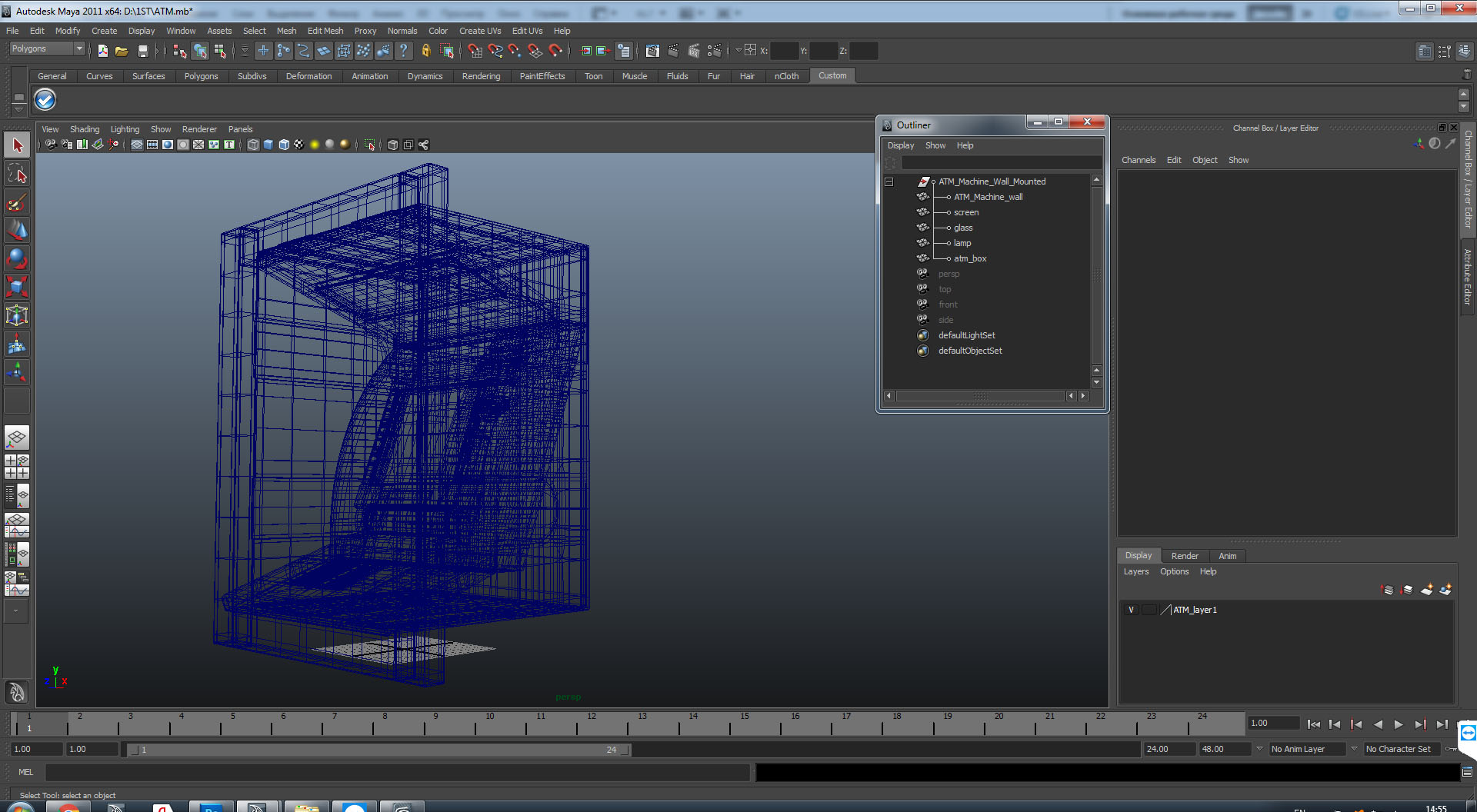This screenshot has height=812, width=1477.
Task: Click the blue checkmark shelf button
Action: 45,99
